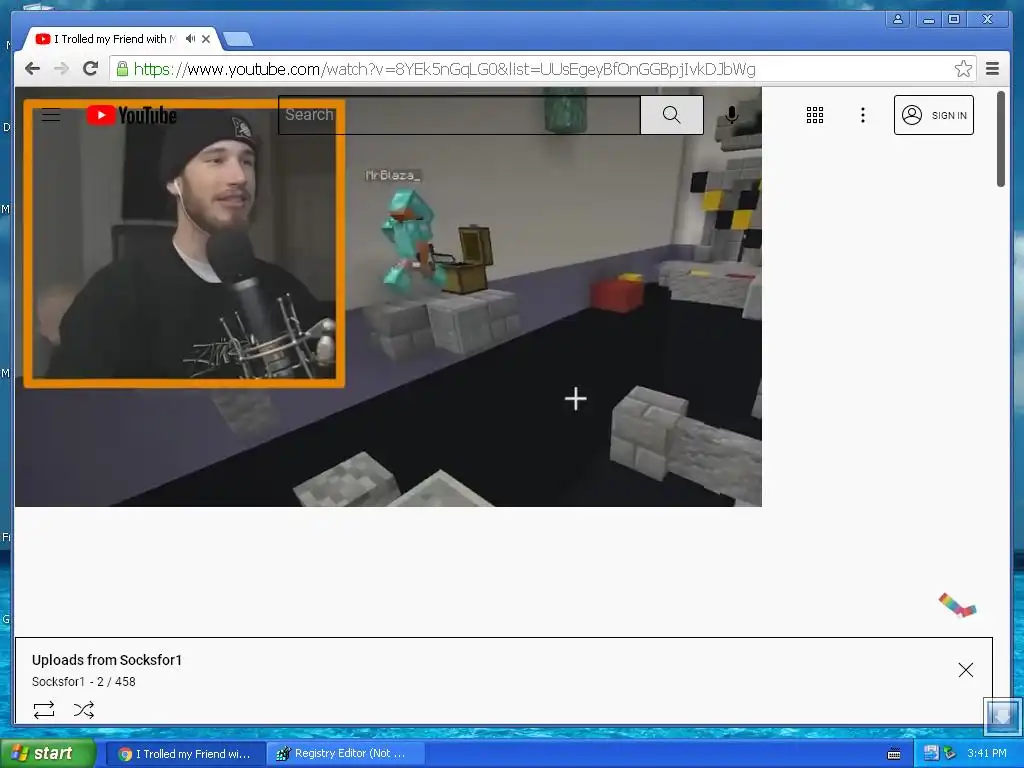This screenshot has height=768, width=1024.
Task: Close the Uploads from Socksfor1 playlist panel
Action: point(965,669)
